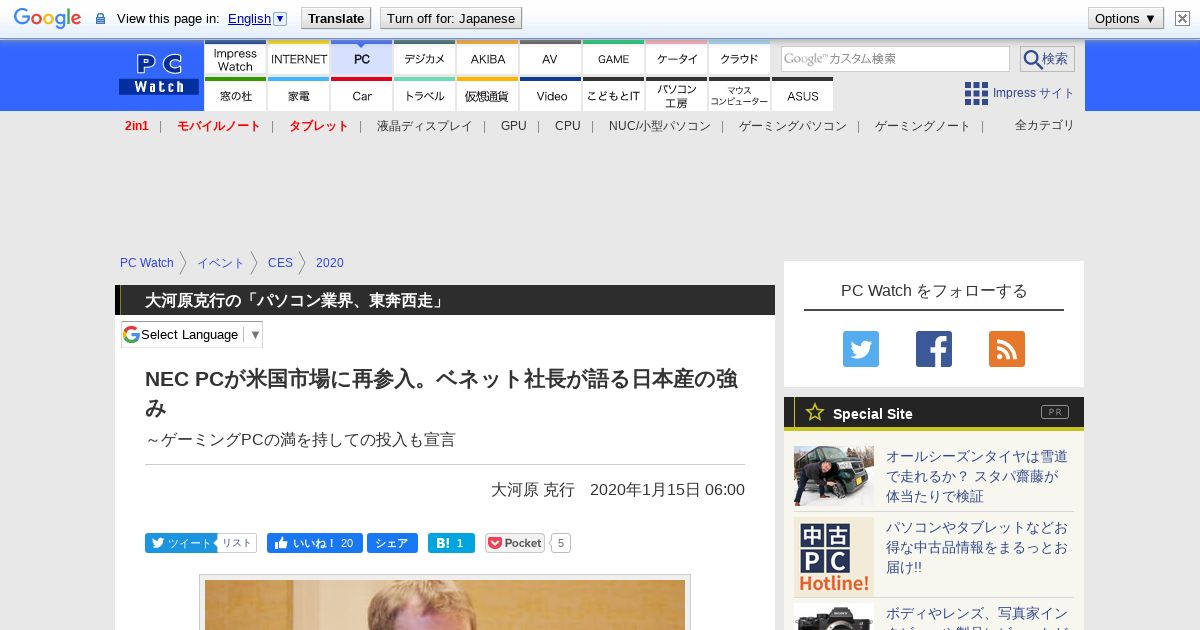Click the Twitter リスト button
Screen dimensions: 1200x630
(x=237, y=543)
